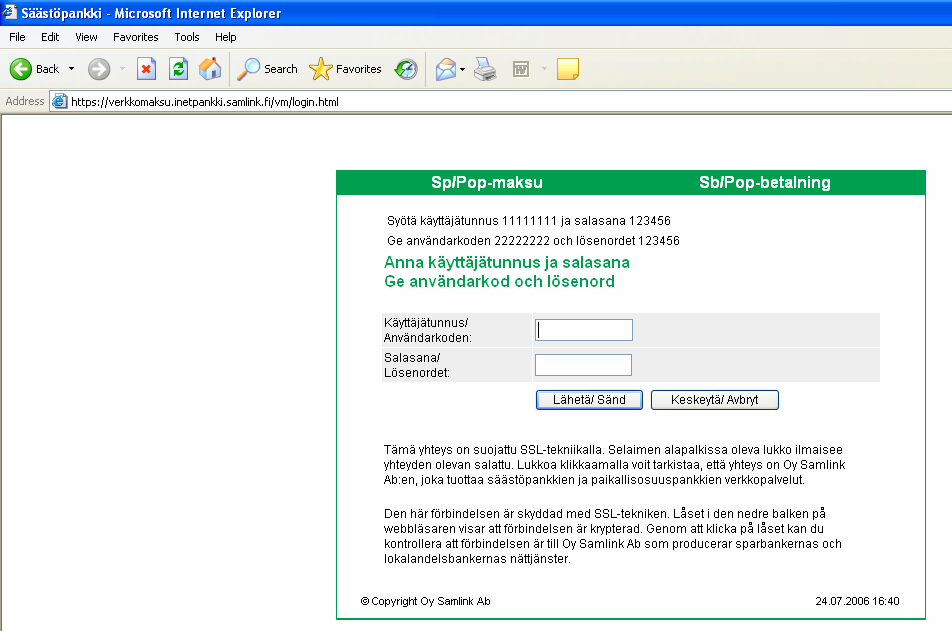
Task: Click the "Salasana/ Lösenordet:" label
Action: pyautogui.click(x=416, y=365)
